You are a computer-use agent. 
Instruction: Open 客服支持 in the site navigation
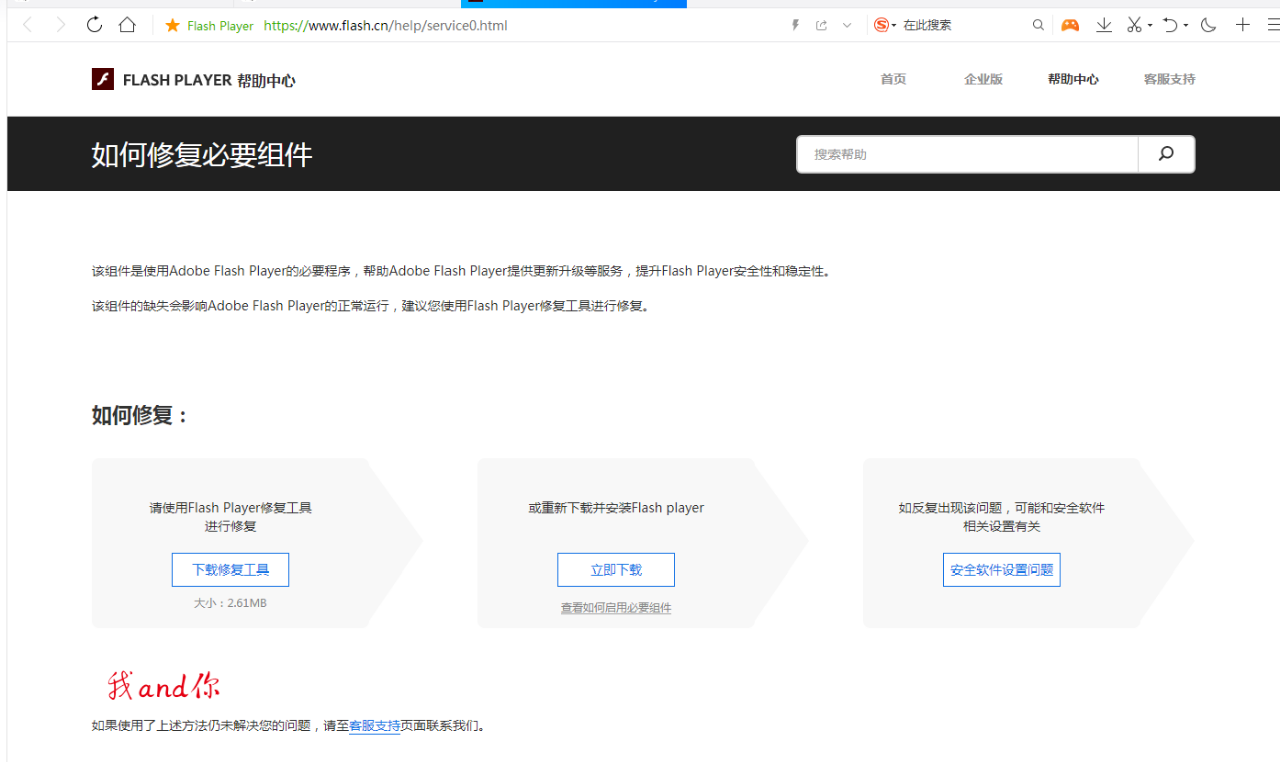pyautogui.click(x=1169, y=79)
